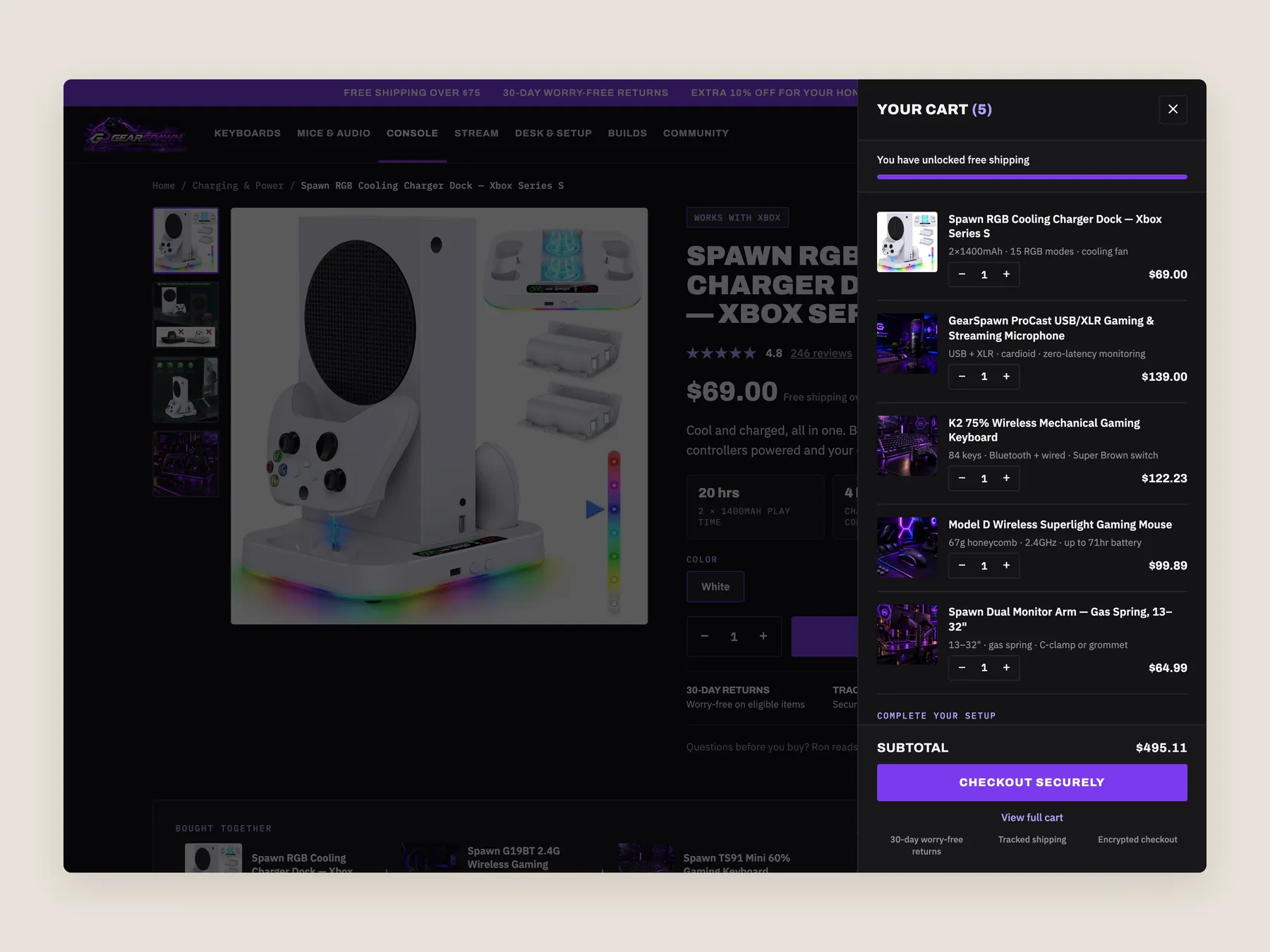Click the cart image of the Charger Dock

[x=907, y=242]
